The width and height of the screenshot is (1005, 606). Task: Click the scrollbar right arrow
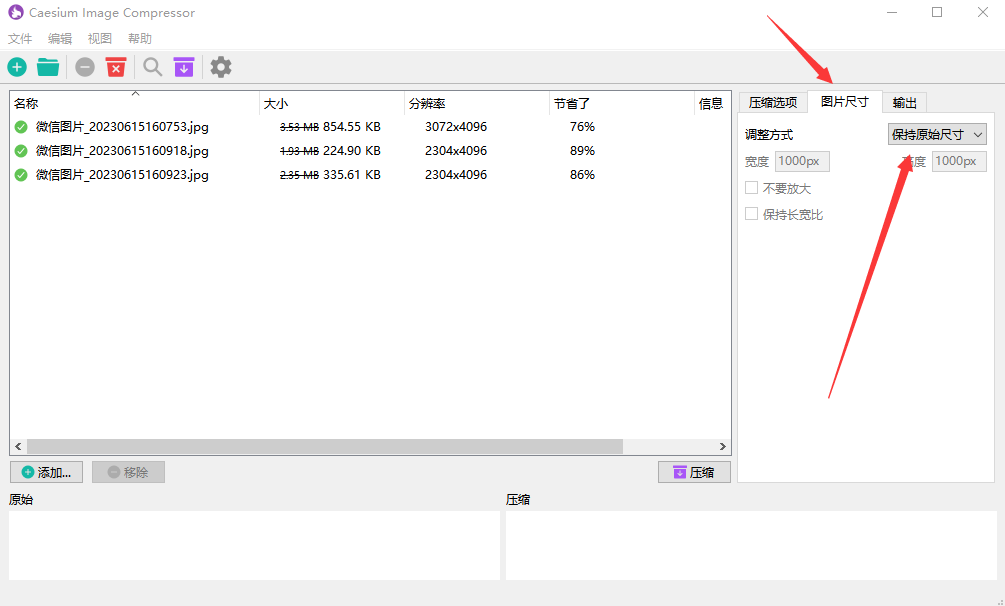(x=722, y=446)
